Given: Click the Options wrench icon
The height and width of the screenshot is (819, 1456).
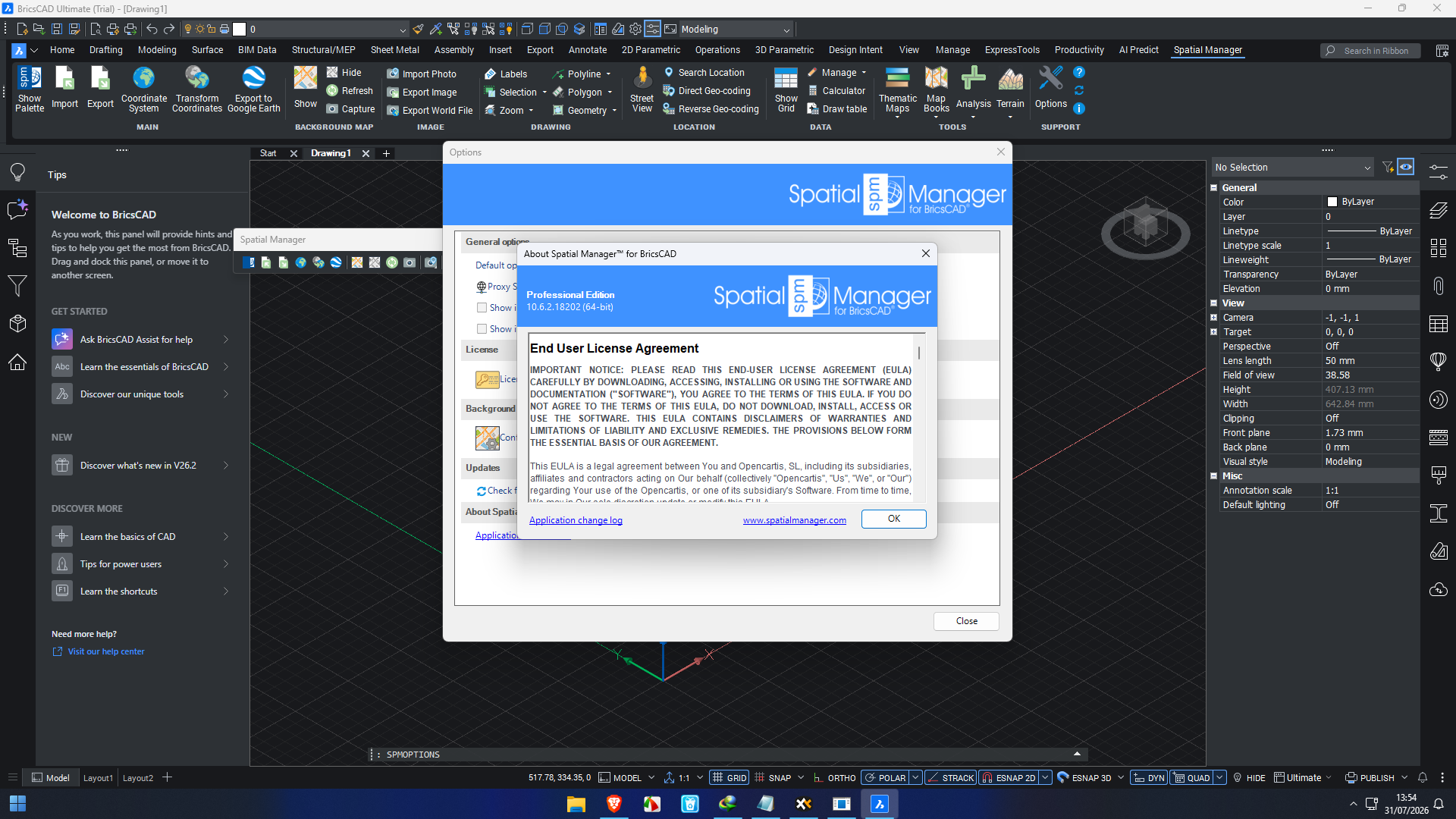Looking at the screenshot, I should coord(1051,88).
